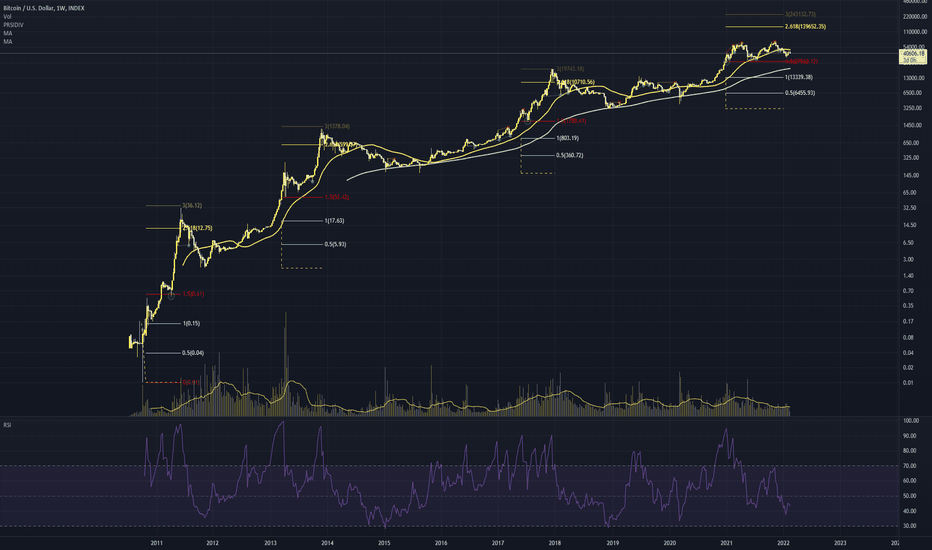Click the 2019 label on time axis

613,543
